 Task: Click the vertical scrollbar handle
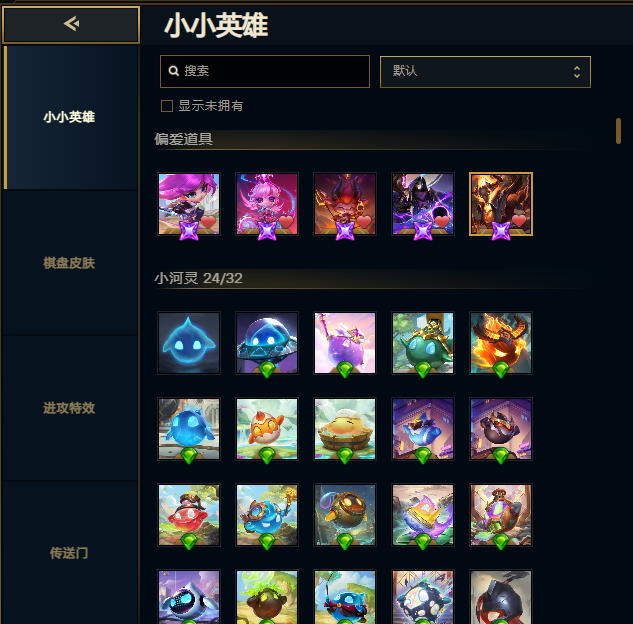pyautogui.click(x=618, y=131)
